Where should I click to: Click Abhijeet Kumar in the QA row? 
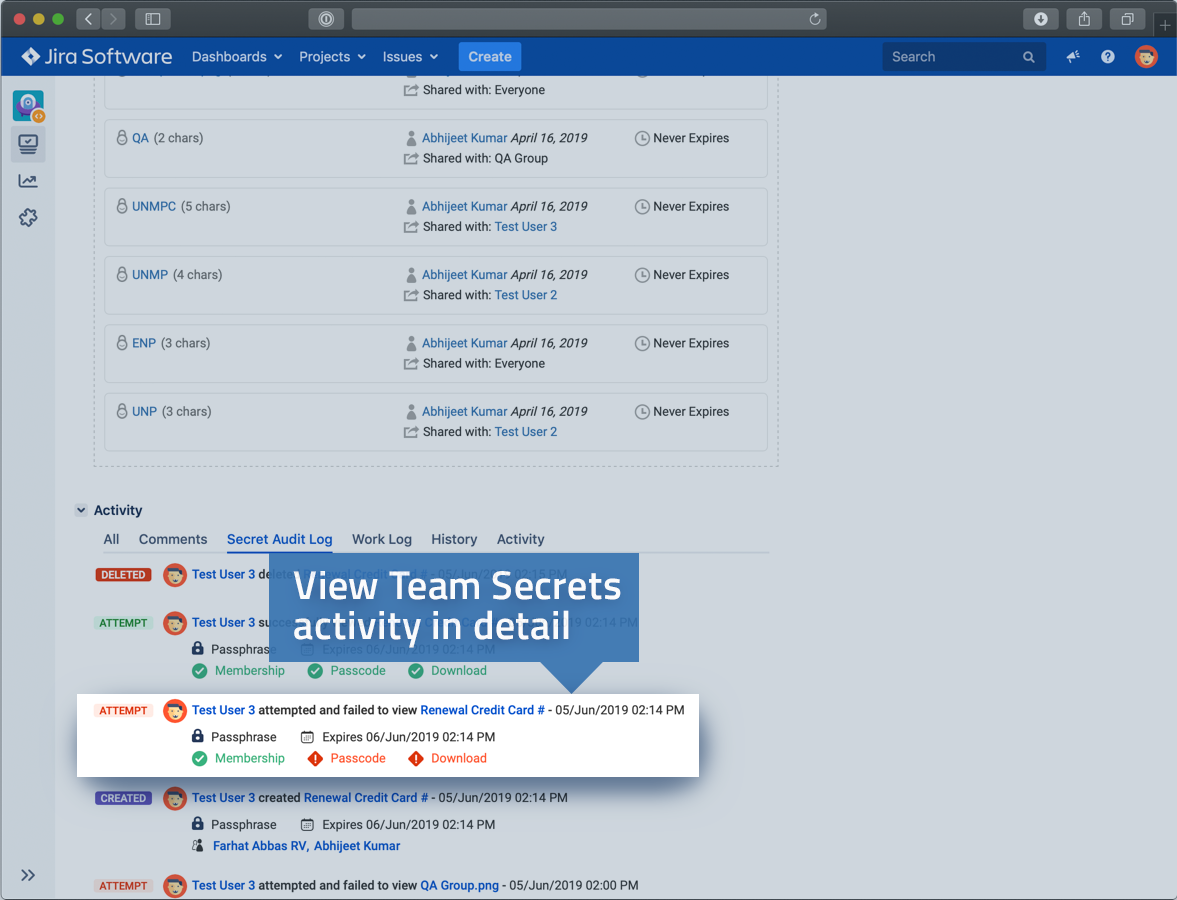pos(465,138)
